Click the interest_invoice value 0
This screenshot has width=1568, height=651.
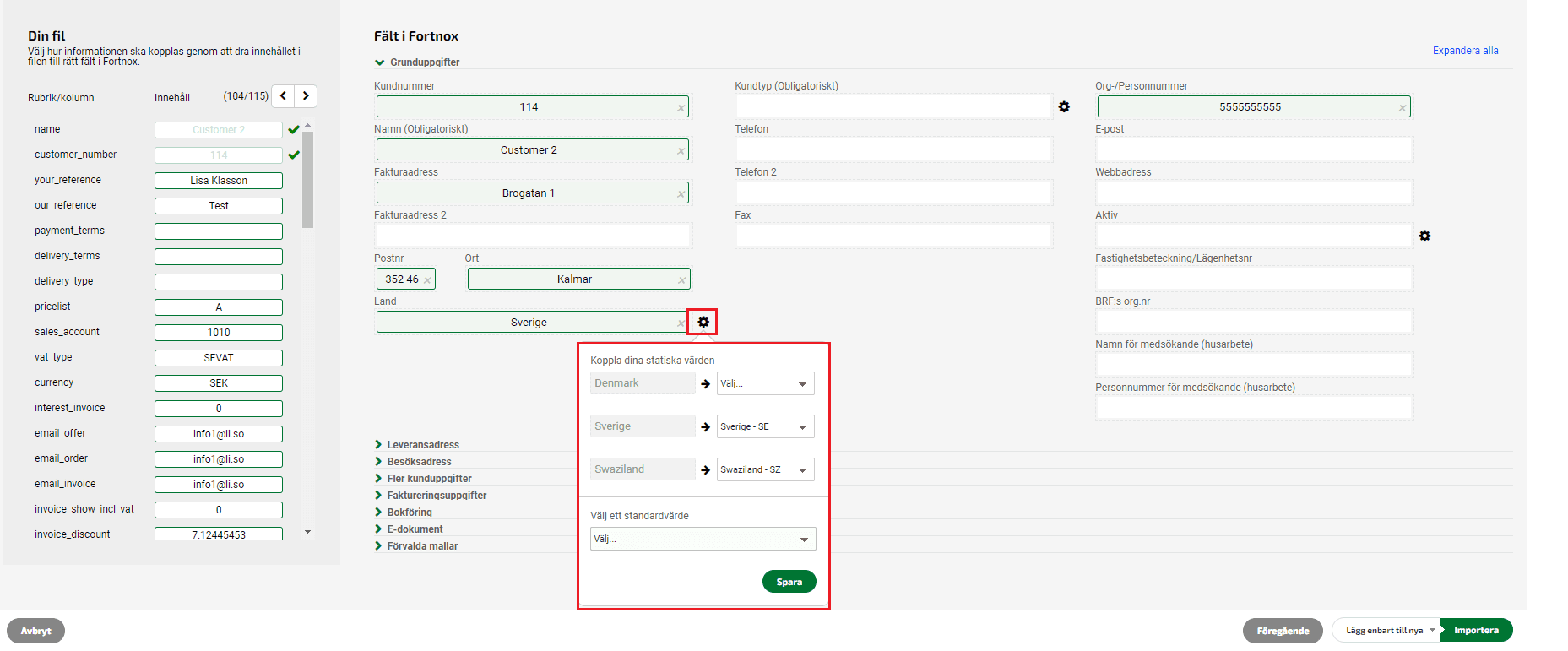click(219, 409)
